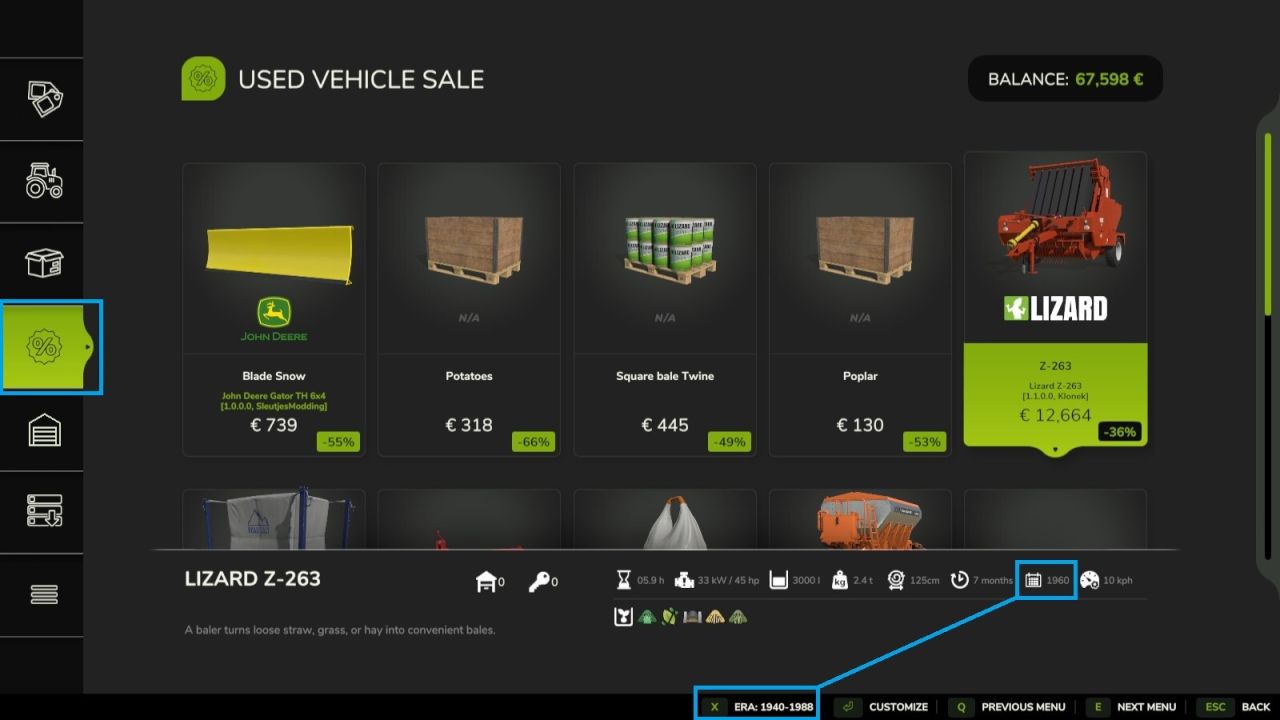Open the brands tag tab in sidebar
The image size is (1280, 720).
tap(44, 99)
